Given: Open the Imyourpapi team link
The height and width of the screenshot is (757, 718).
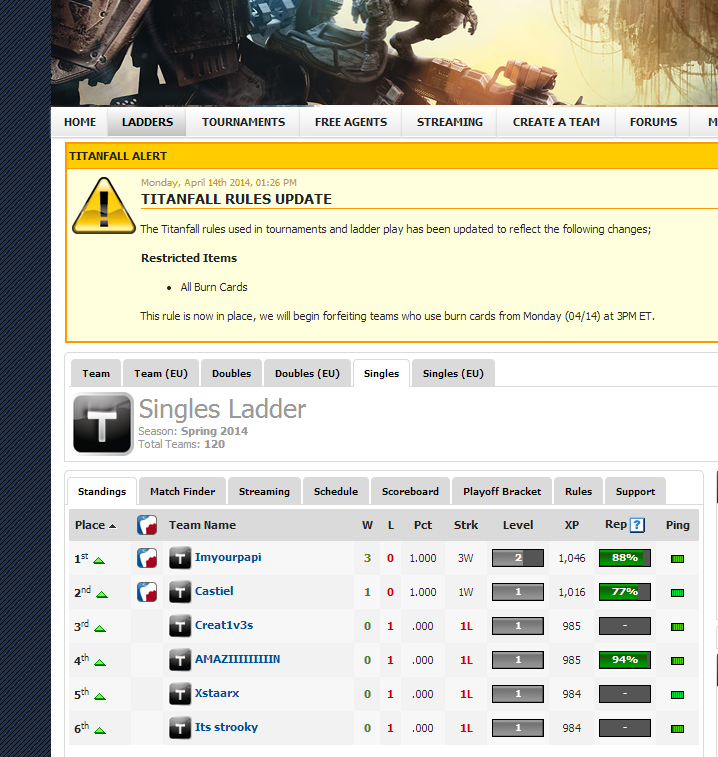Looking at the screenshot, I should click(228, 557).
